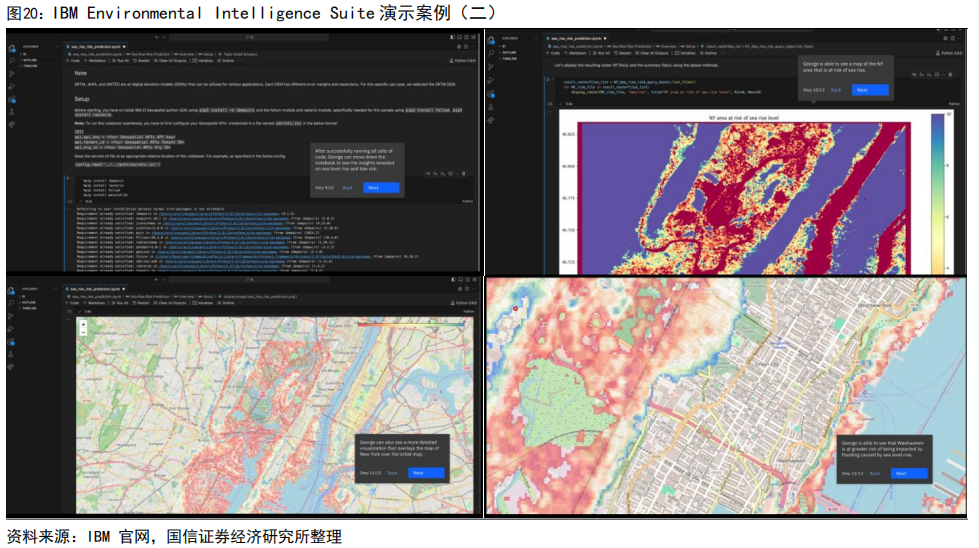
Task: Click Next in the Weehawken flooding popup
Action: [x=908, y=473]
